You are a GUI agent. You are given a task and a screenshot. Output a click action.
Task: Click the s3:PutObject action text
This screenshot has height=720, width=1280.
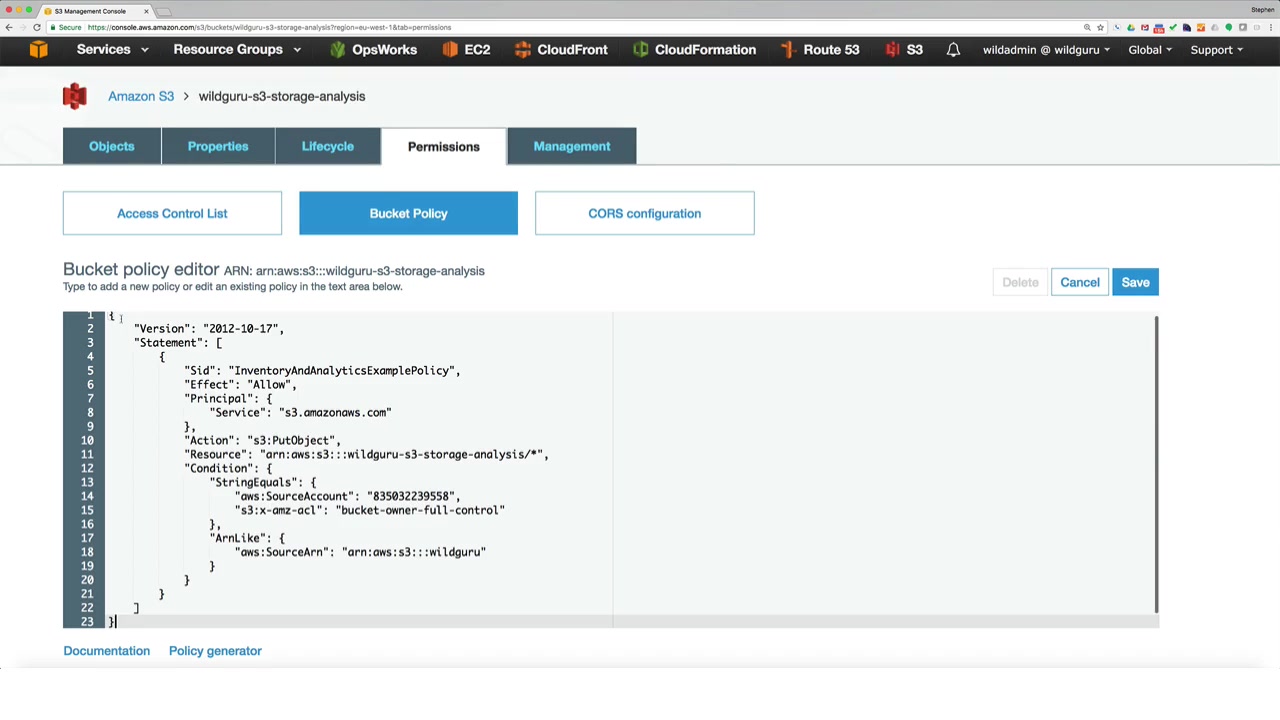coord(291,440)
